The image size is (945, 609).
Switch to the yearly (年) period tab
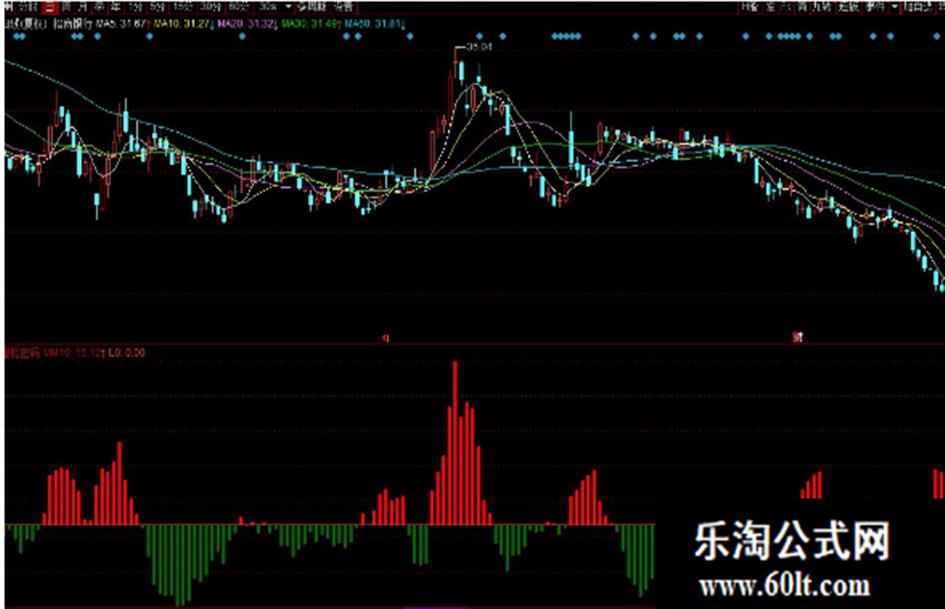tap(114, 7)
